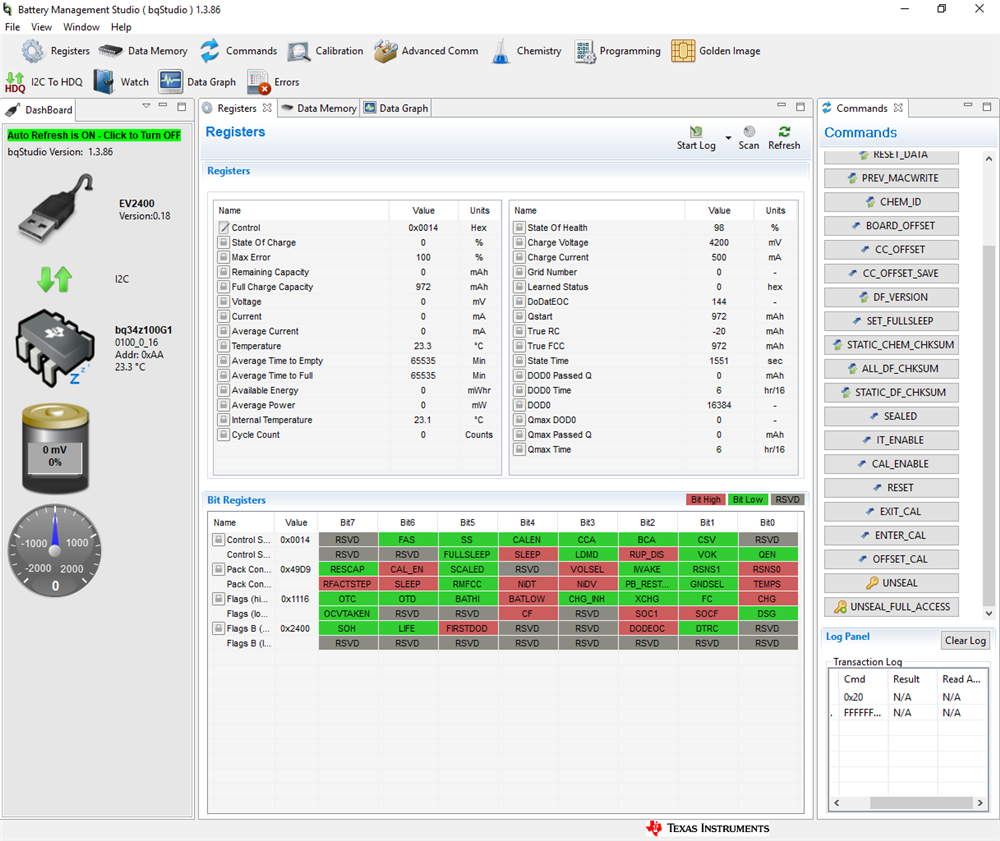Close the Registers tab with its X
Image resolution: width=1000 pixels, height=841 pixels.
coord(267,108)
